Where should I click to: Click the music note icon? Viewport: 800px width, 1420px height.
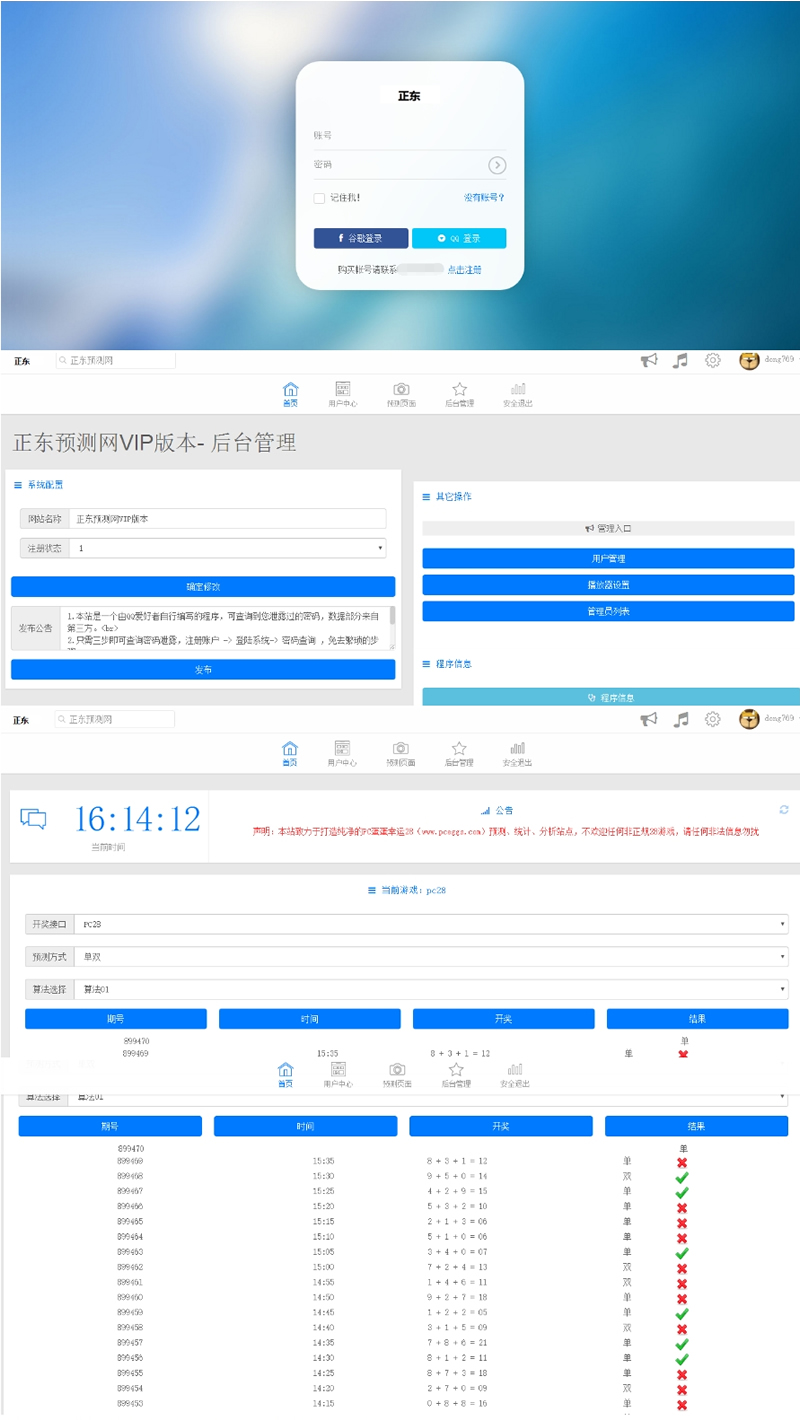click(681, 361)
